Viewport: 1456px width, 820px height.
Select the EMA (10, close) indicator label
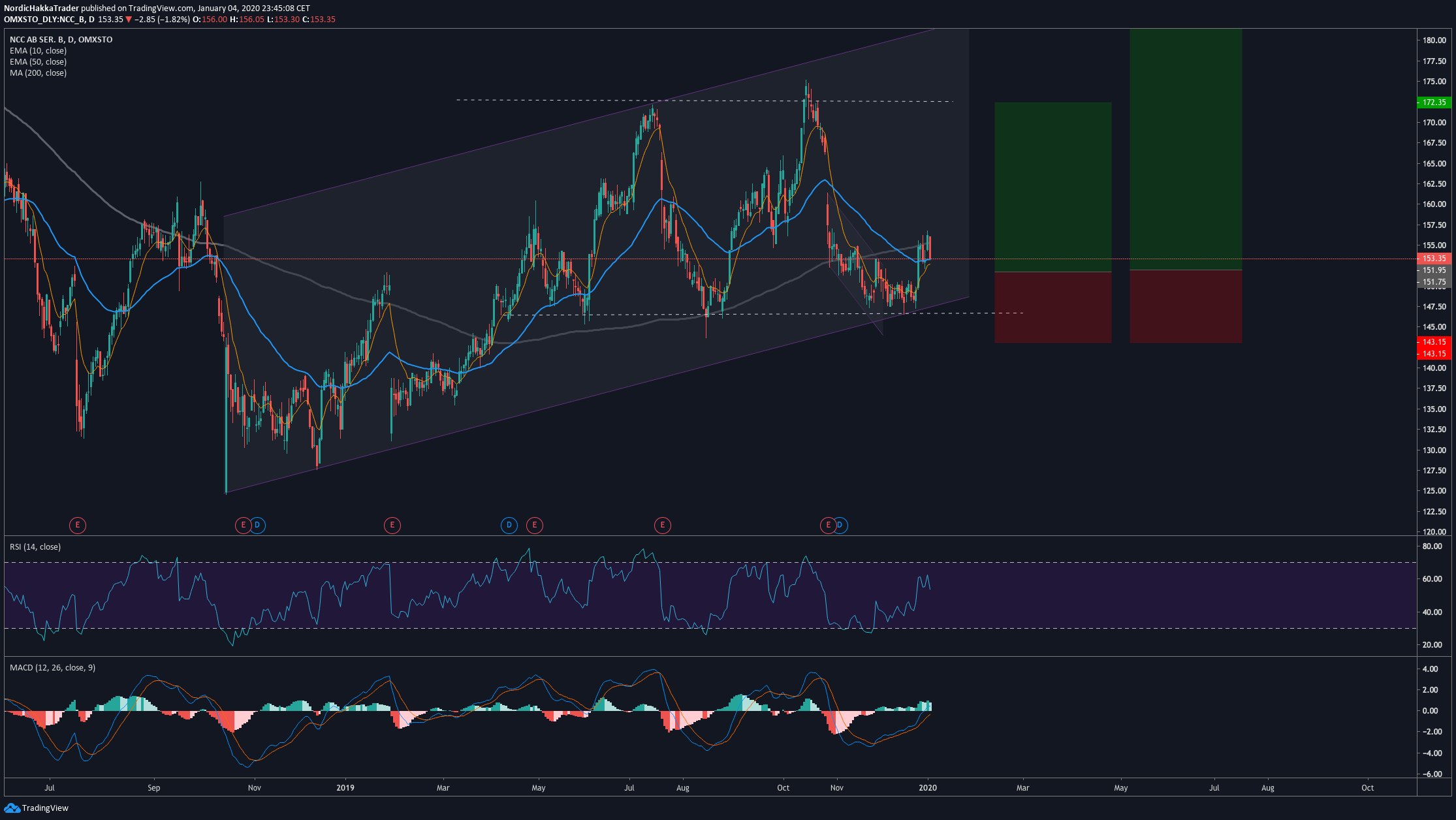pyautogui.click(x=38, y=51)
